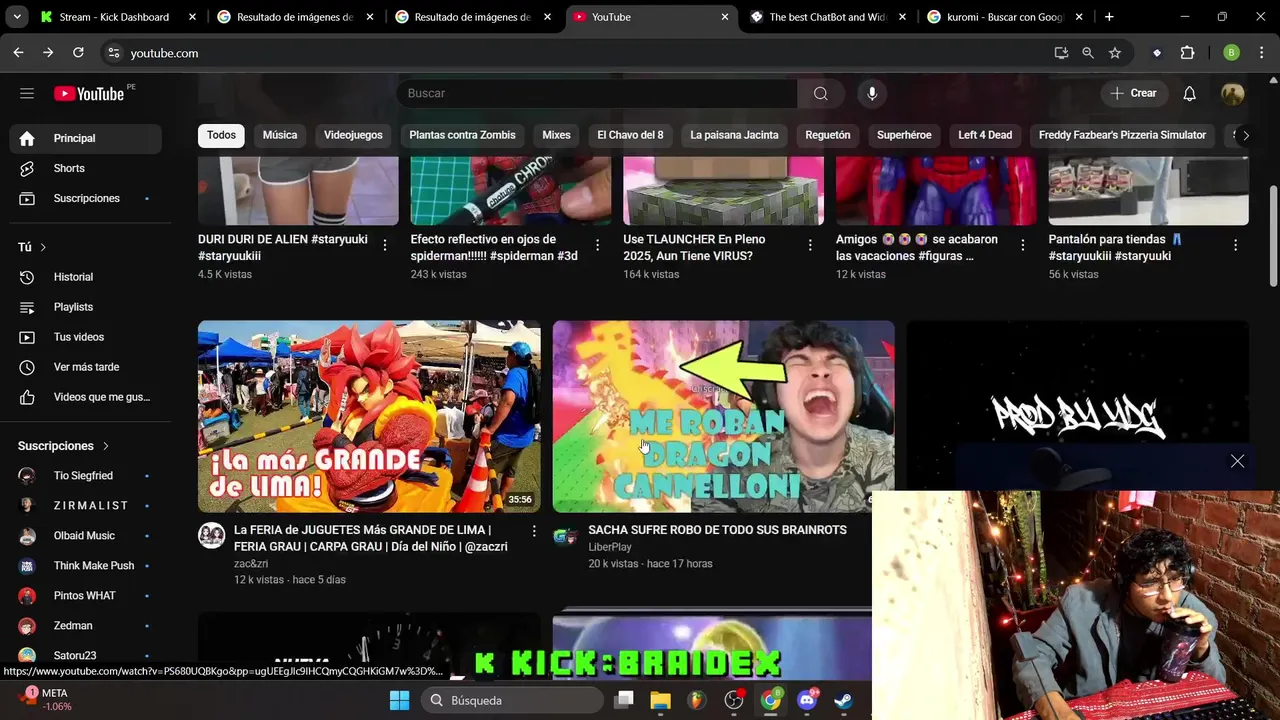Screen dimensions: 1280x720
Task: Open Chrome from the taskbar
Action: click(x=770, y=700)
